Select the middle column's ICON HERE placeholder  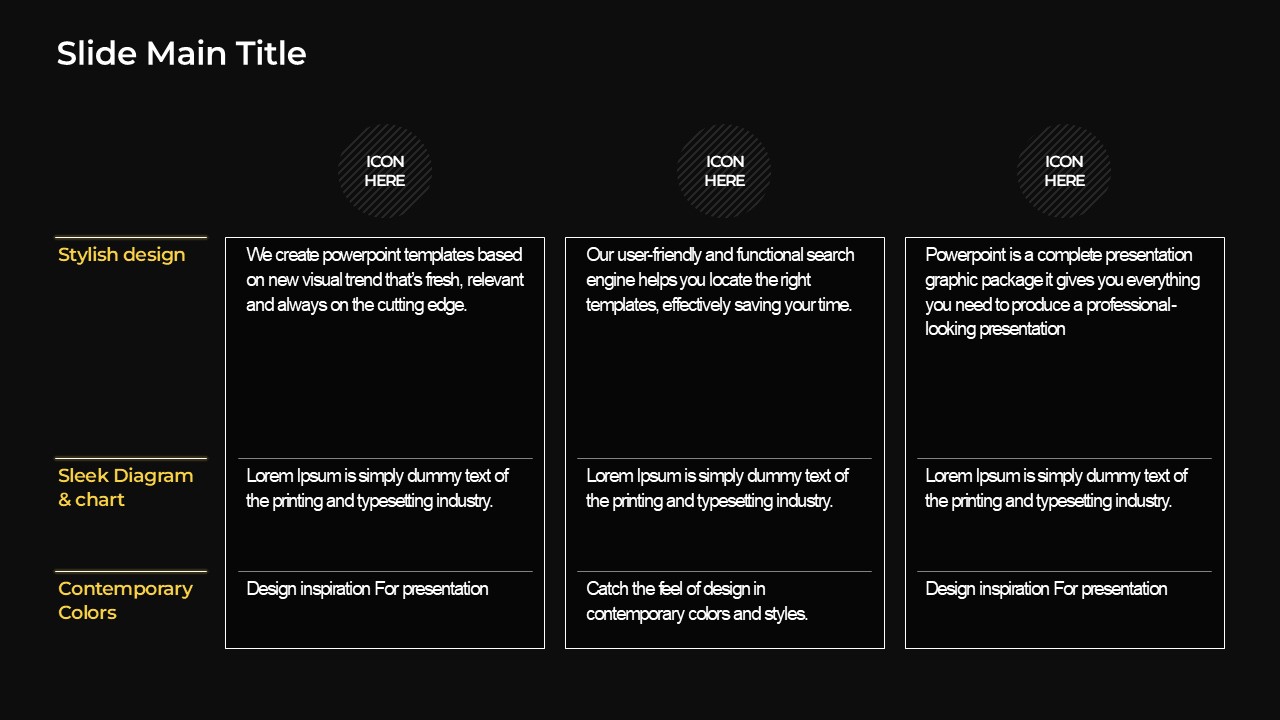coord(724,171)
